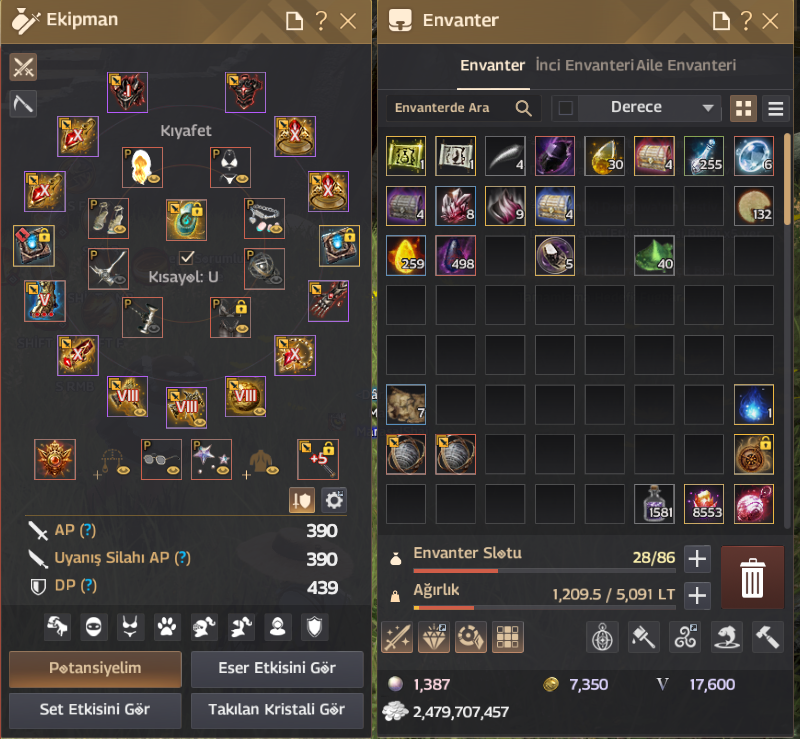
Task: Toggle the sword and shield display button
Action: (302, 500)
